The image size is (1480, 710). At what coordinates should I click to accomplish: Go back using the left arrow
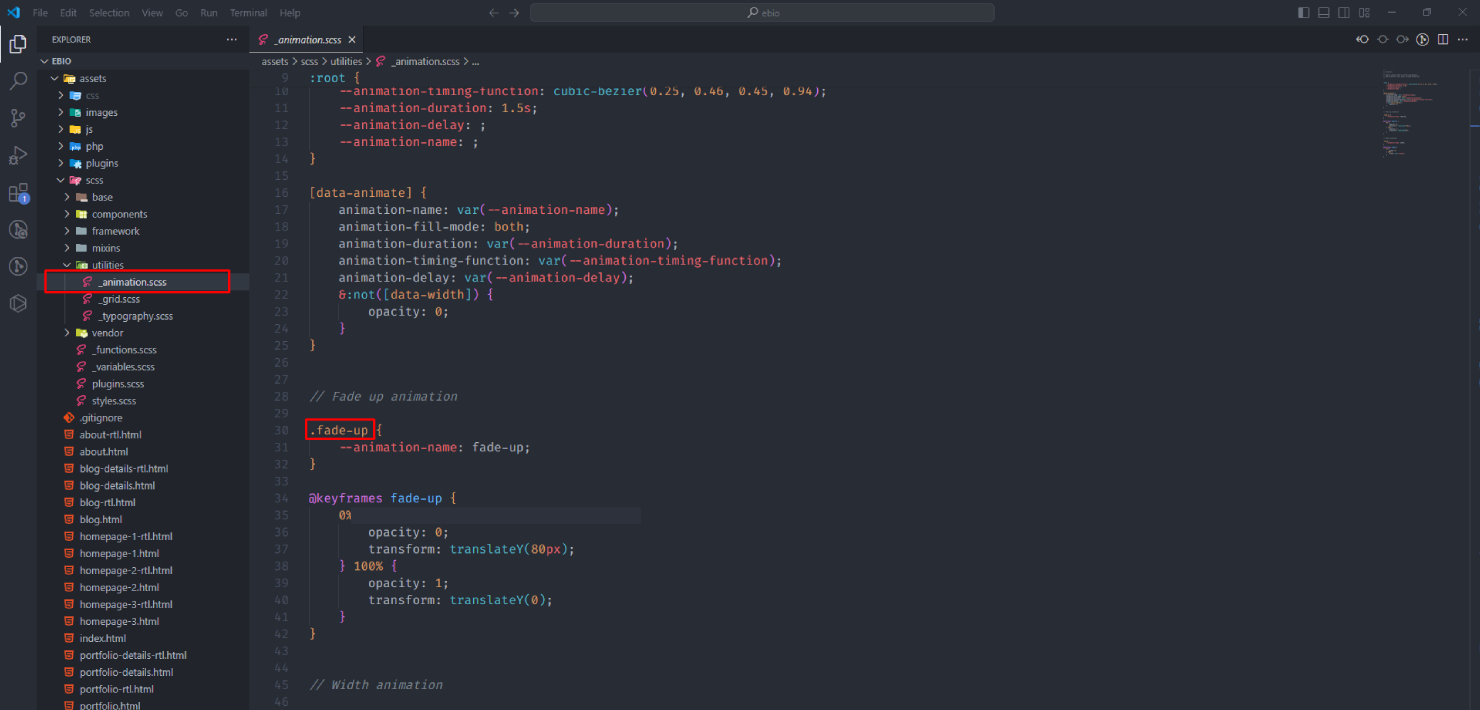tap(493, 13)
